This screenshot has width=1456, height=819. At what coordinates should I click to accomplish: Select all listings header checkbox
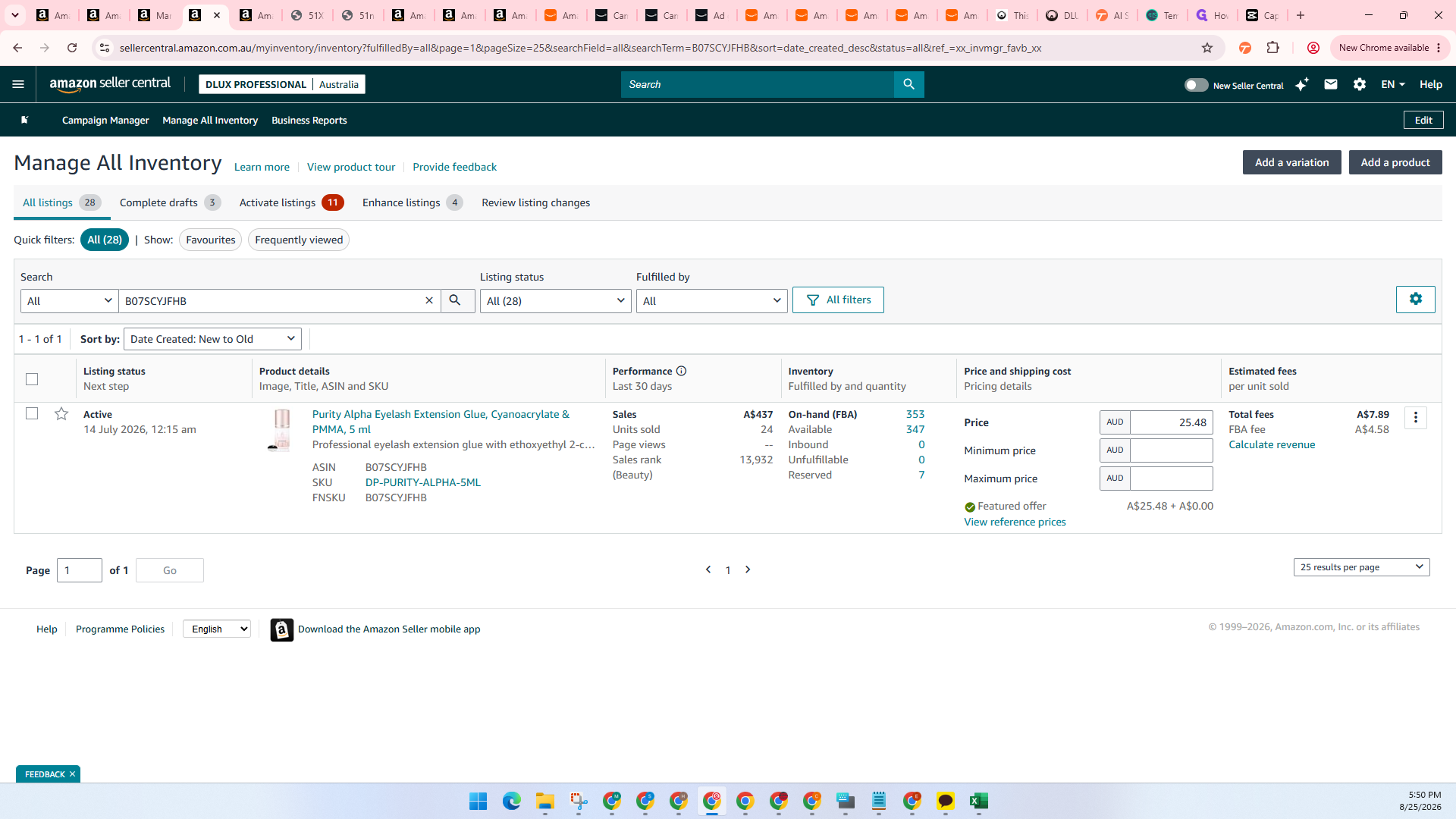pyautogui.click(x=32, y=378)
